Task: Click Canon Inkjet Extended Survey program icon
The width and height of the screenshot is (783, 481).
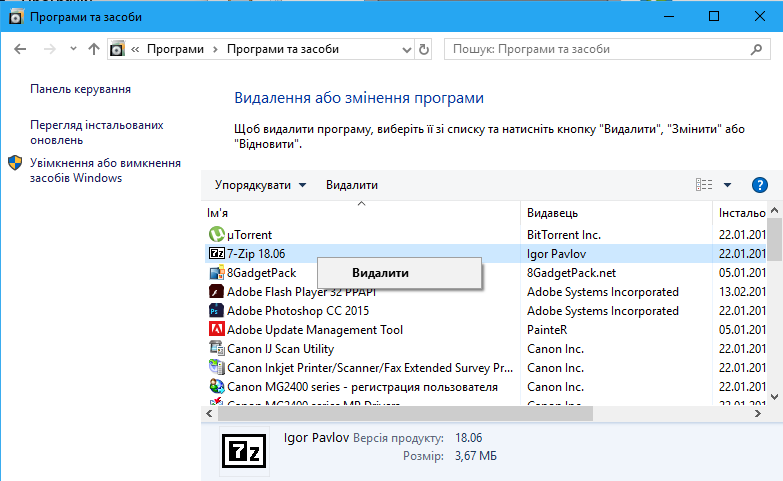Action: coord(216,367)
